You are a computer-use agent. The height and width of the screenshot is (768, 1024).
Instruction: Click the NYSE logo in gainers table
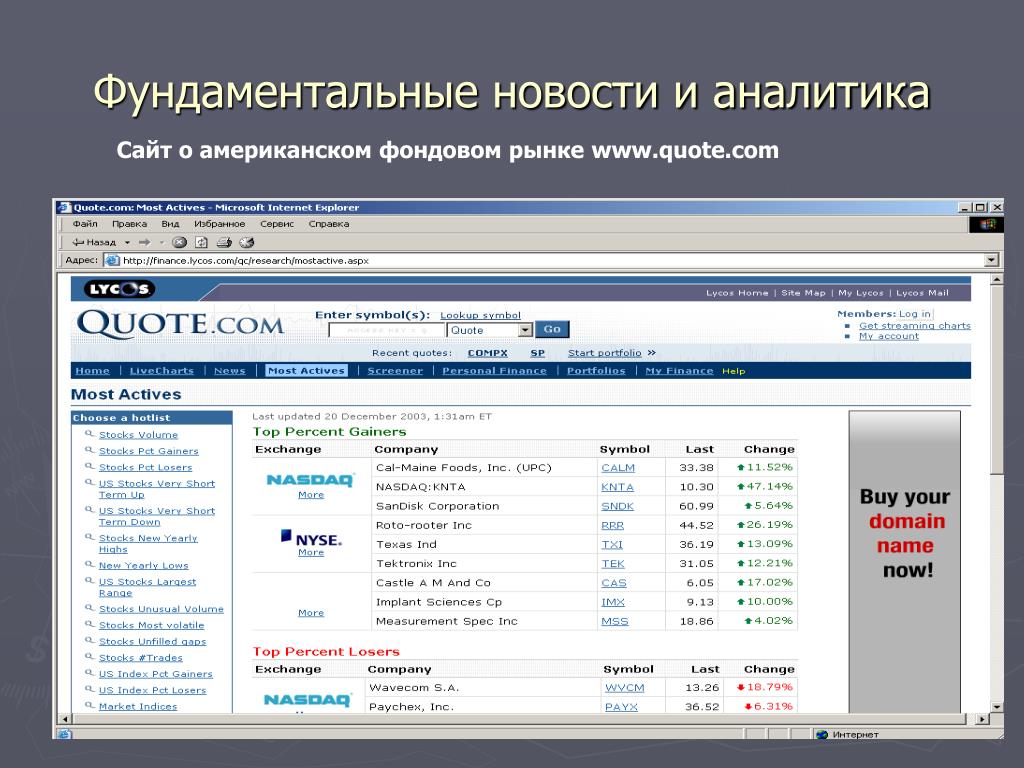click(311, 538)
